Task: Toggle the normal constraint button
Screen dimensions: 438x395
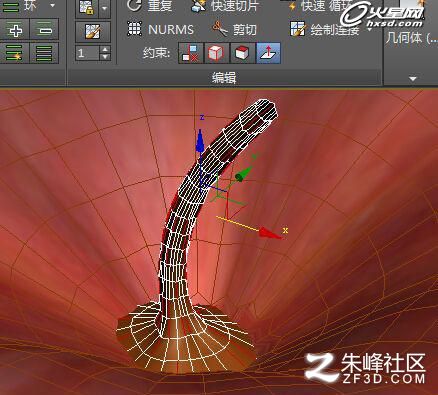Action: (268, 53)
